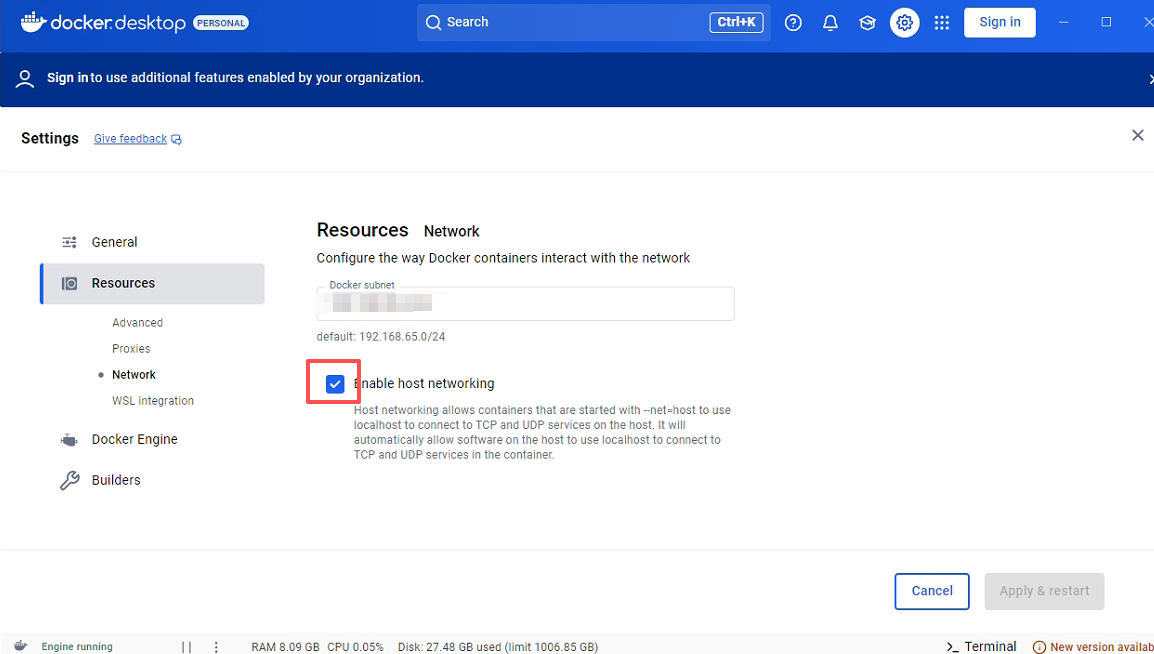This screenshot has height=654, width=1154.
Task: Open the help question mark icon
Action: click(793, 22)
